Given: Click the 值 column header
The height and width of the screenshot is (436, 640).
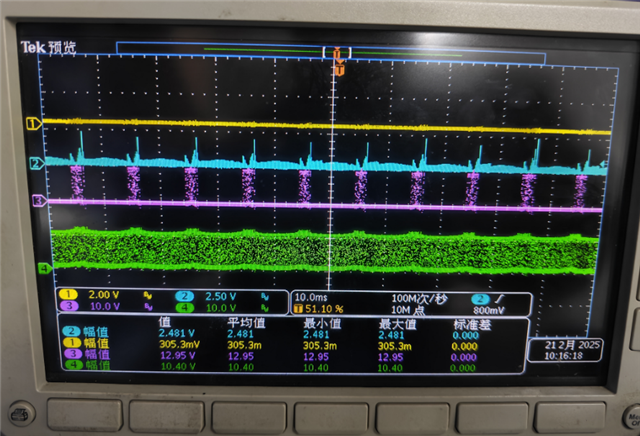Looking at the screenshot, I should tap(164, 322).
